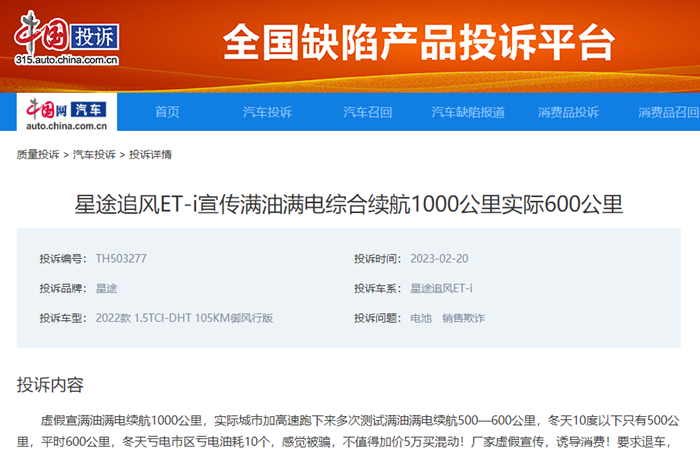Click the 投诉详情 breadcrumb item
Screen dimensions: 700x455
point(150,154)
